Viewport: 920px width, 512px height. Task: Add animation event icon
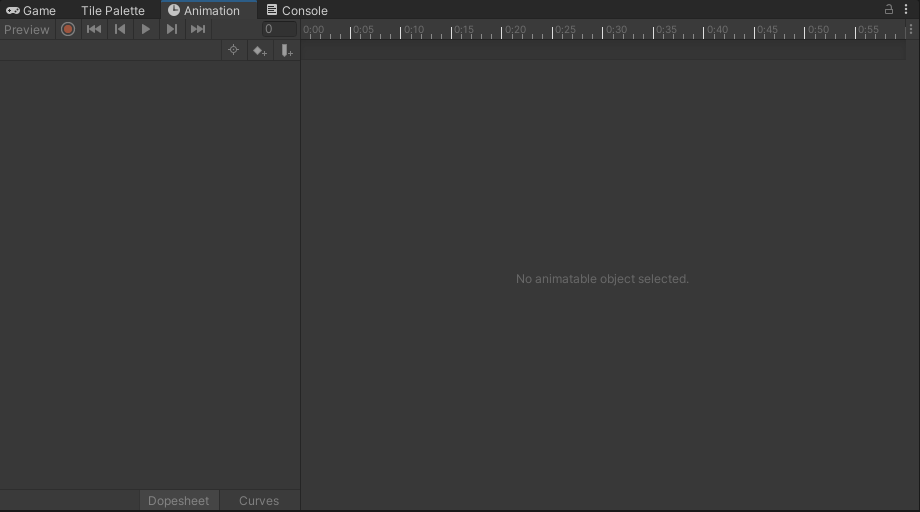287,50
